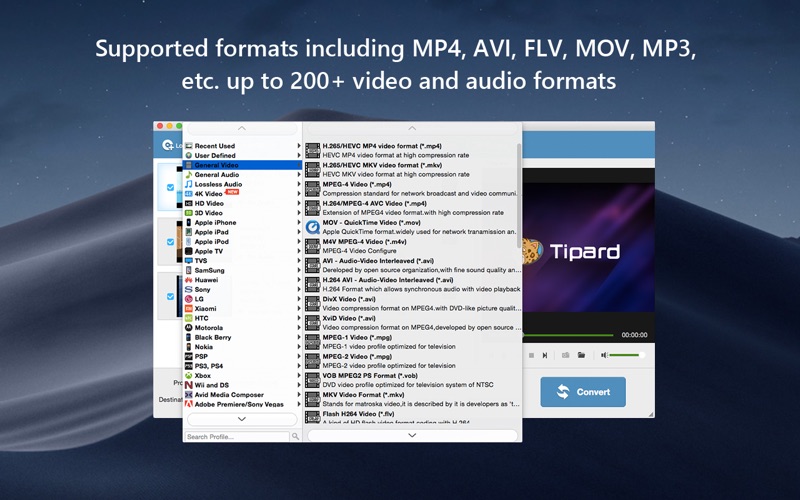The height and width of the screenshot is (500, 800).
Task: Expand the General Audio submenu arrow
Action: click(x=299, y=174)
